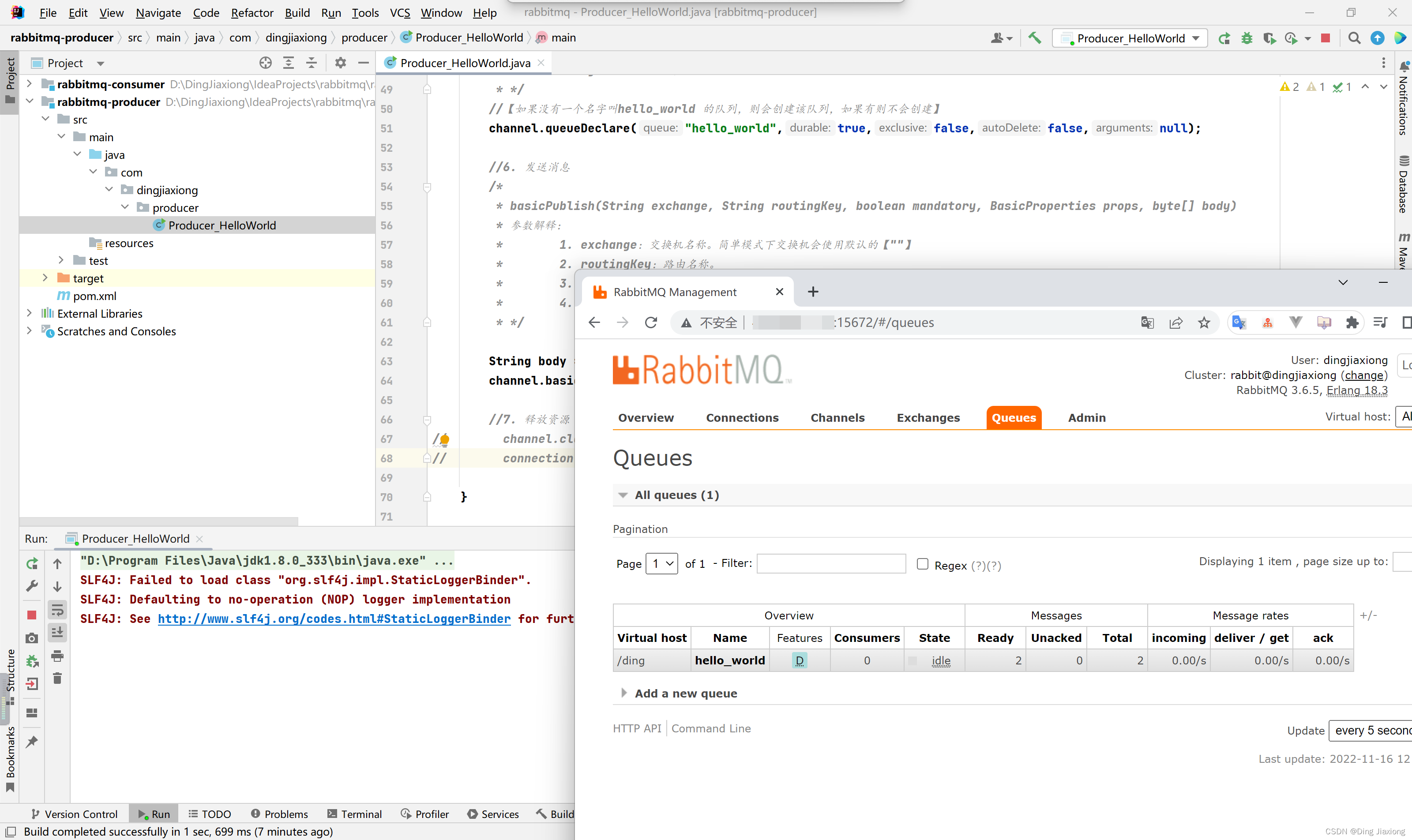Image resolution: width=1412 pixels, height=840 pixels.
Task: Toggle Scroll to End in Run console
Action: coord(57,632)
